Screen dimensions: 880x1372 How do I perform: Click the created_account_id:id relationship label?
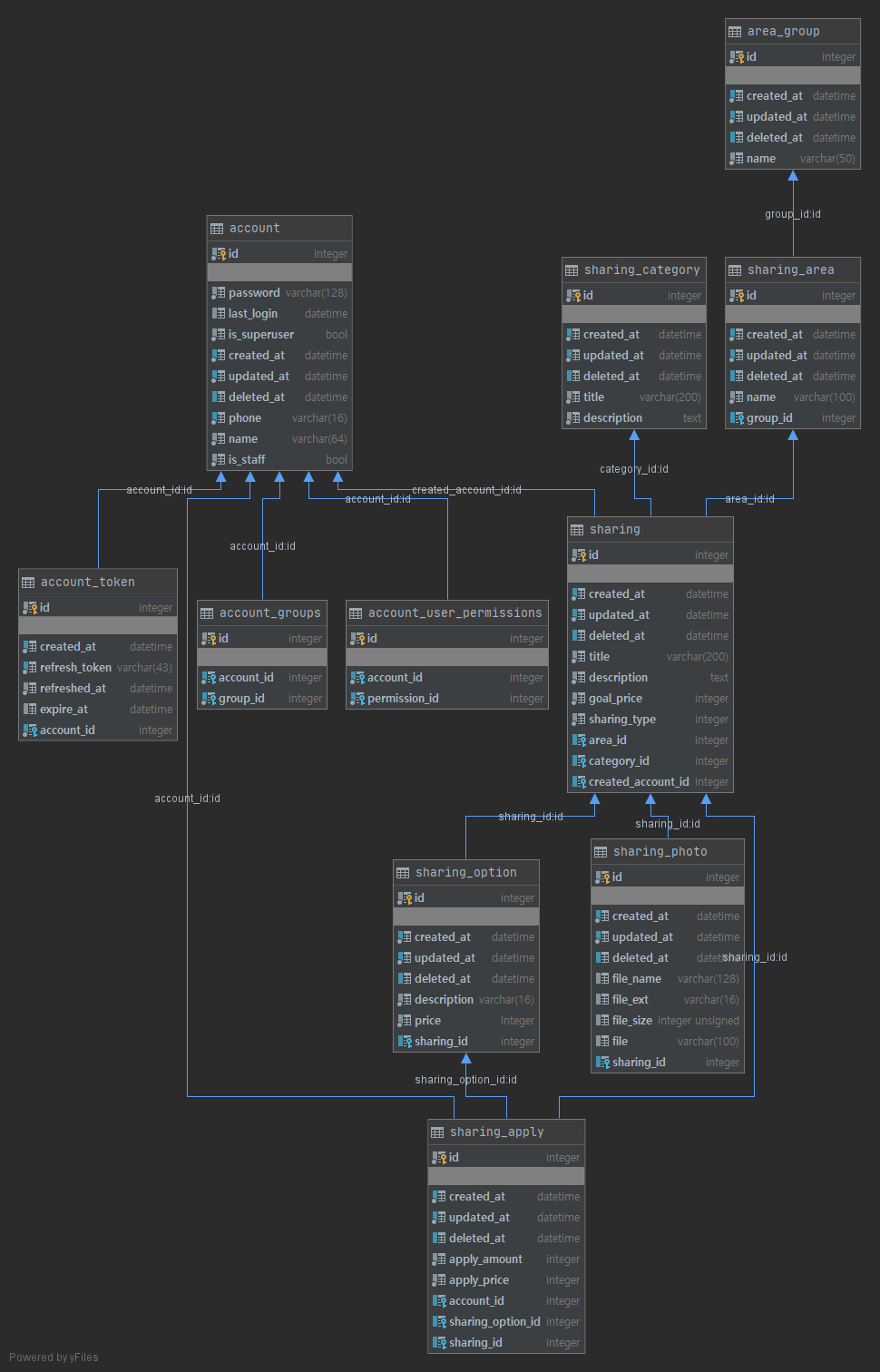tap(466, 490)
